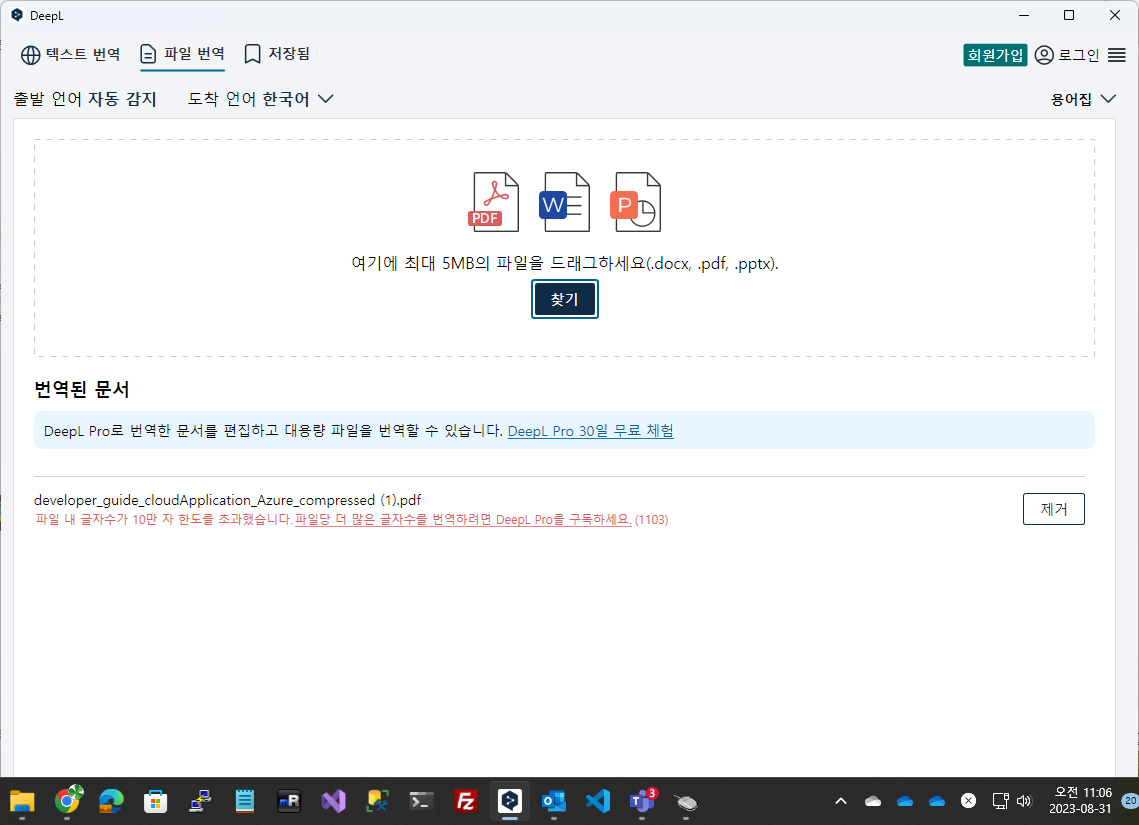Remove the file with 제거 button
The height and width of the screenshot is (825, 1139).
[1053, 509]
